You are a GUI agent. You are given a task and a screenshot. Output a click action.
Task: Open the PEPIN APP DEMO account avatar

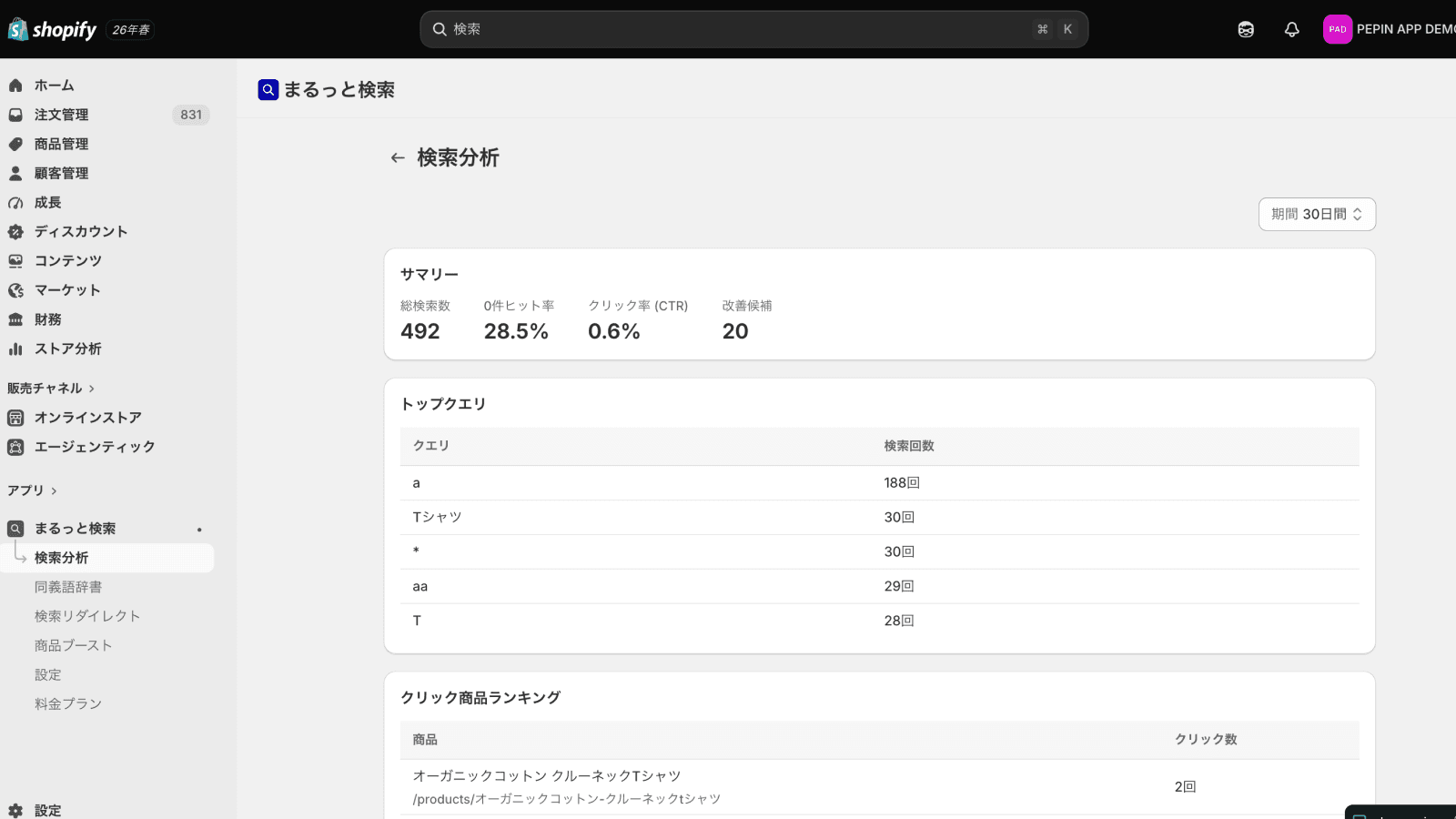[1337, 29]
